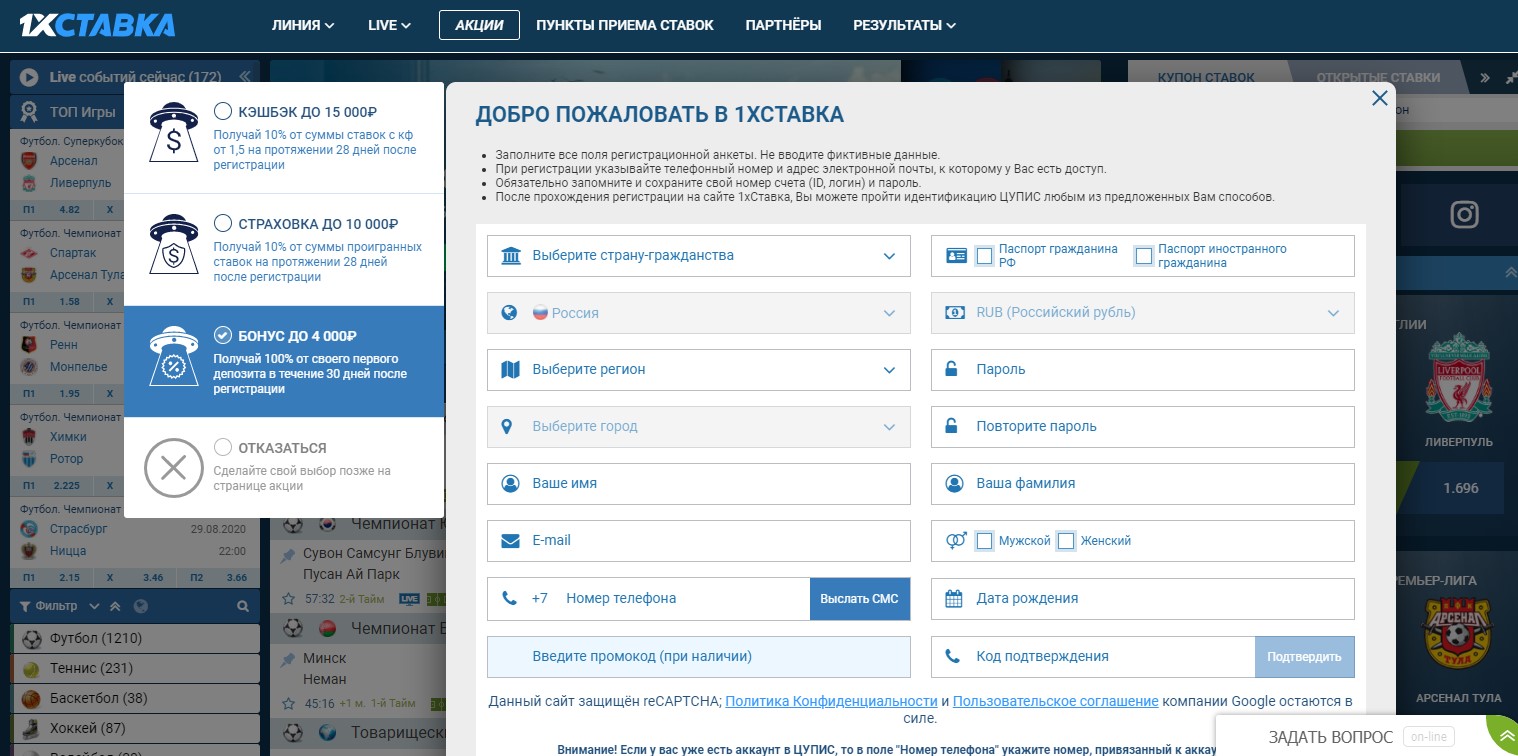Click the Код подтверждения input field
Viewport: 1518px width, 756px height.
coord(1093,657)
